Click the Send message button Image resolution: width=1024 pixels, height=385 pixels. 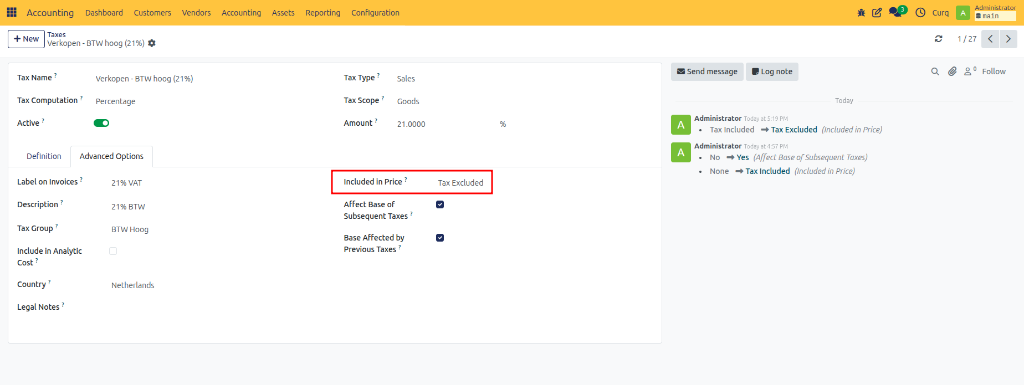707,72
